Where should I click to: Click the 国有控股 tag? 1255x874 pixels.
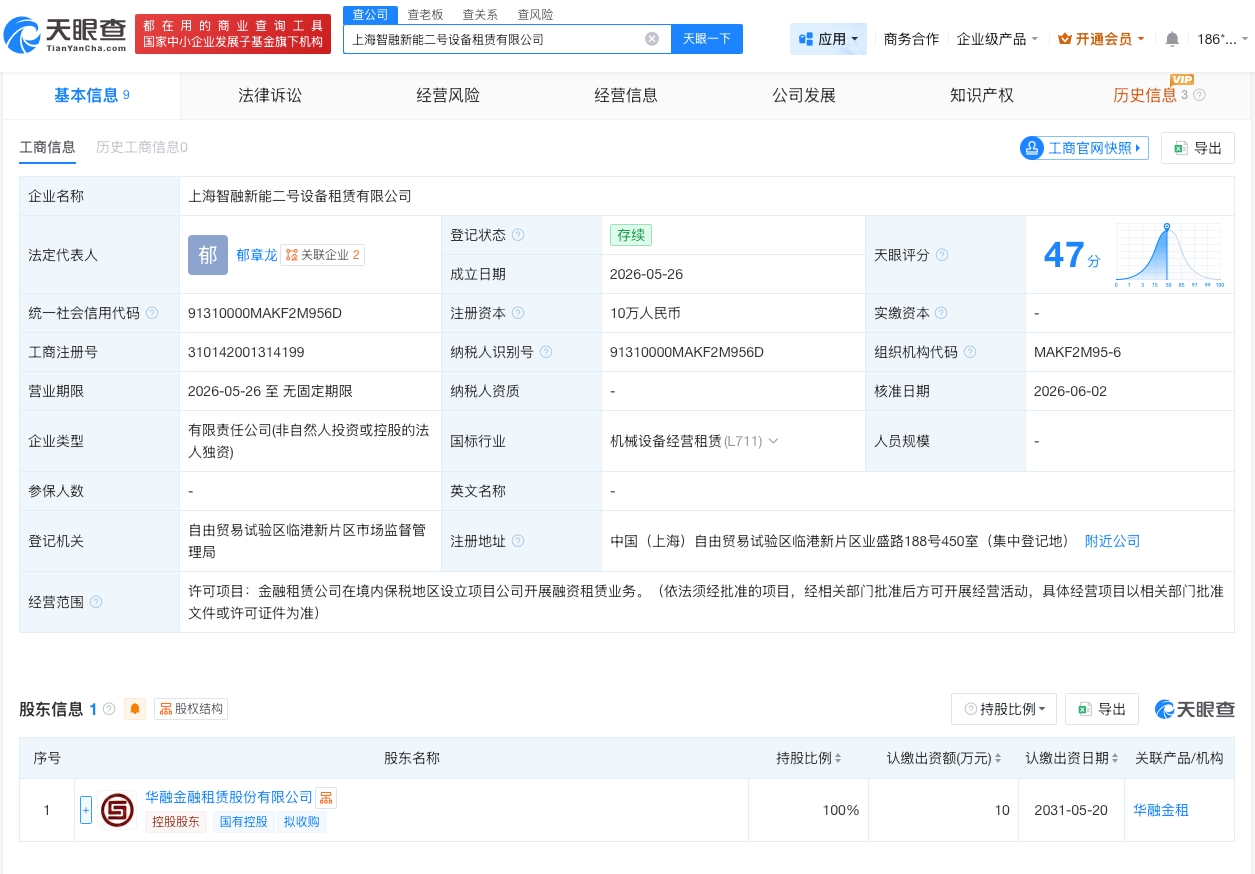(x=243, y=822)
